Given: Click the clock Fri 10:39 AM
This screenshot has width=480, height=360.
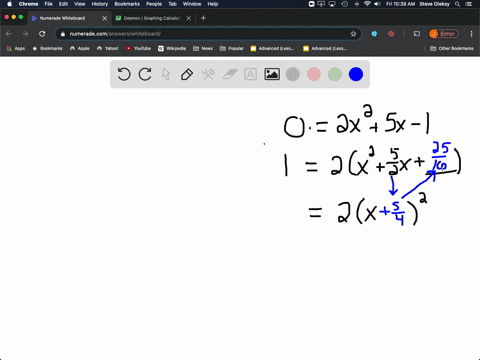Looking at the screenshot, I should tap(401, 4).
